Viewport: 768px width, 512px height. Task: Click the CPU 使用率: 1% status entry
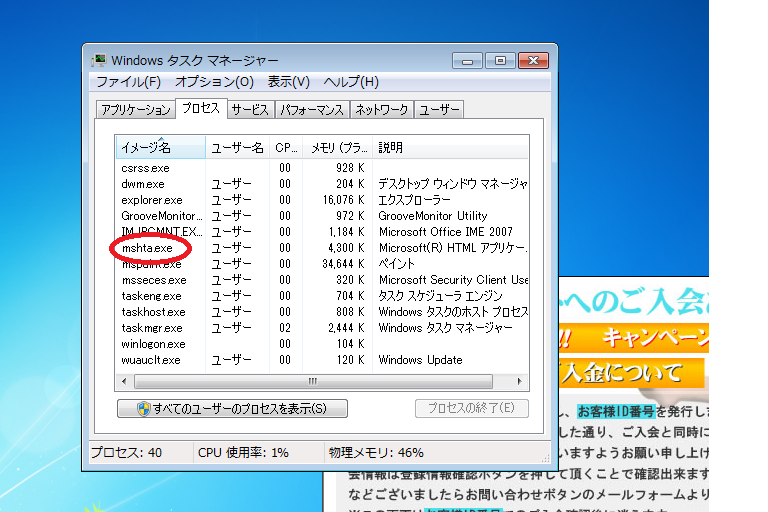coord(243,453)
